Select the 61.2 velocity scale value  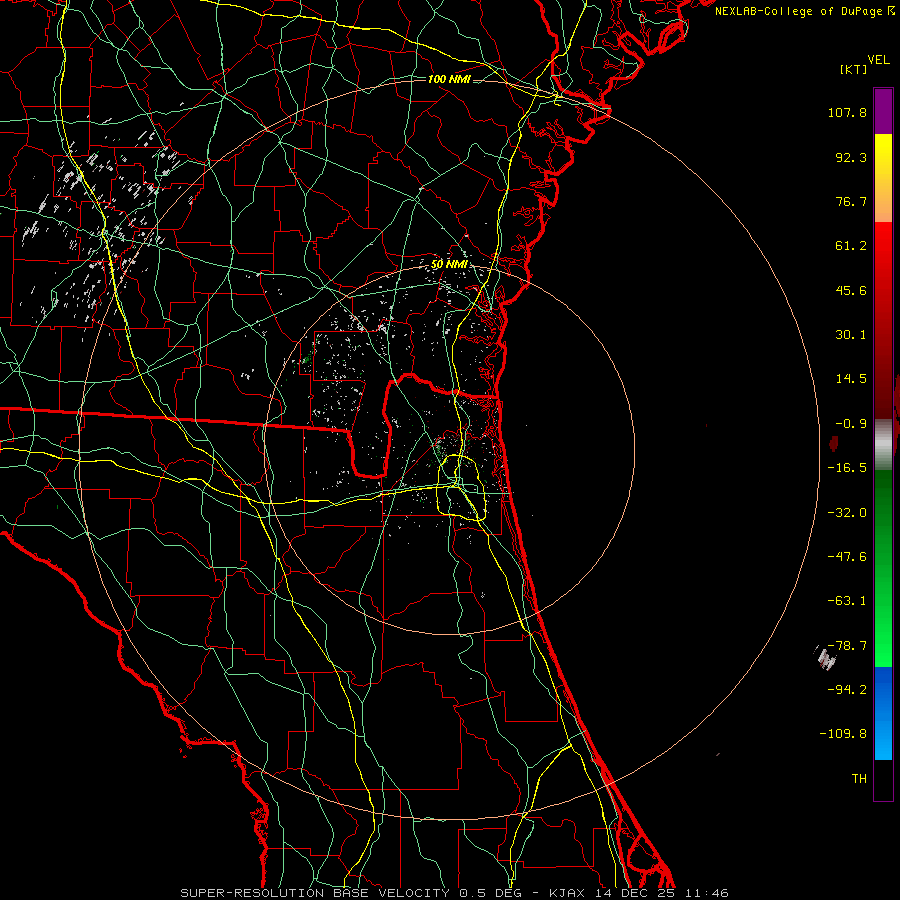pos(851,246)
